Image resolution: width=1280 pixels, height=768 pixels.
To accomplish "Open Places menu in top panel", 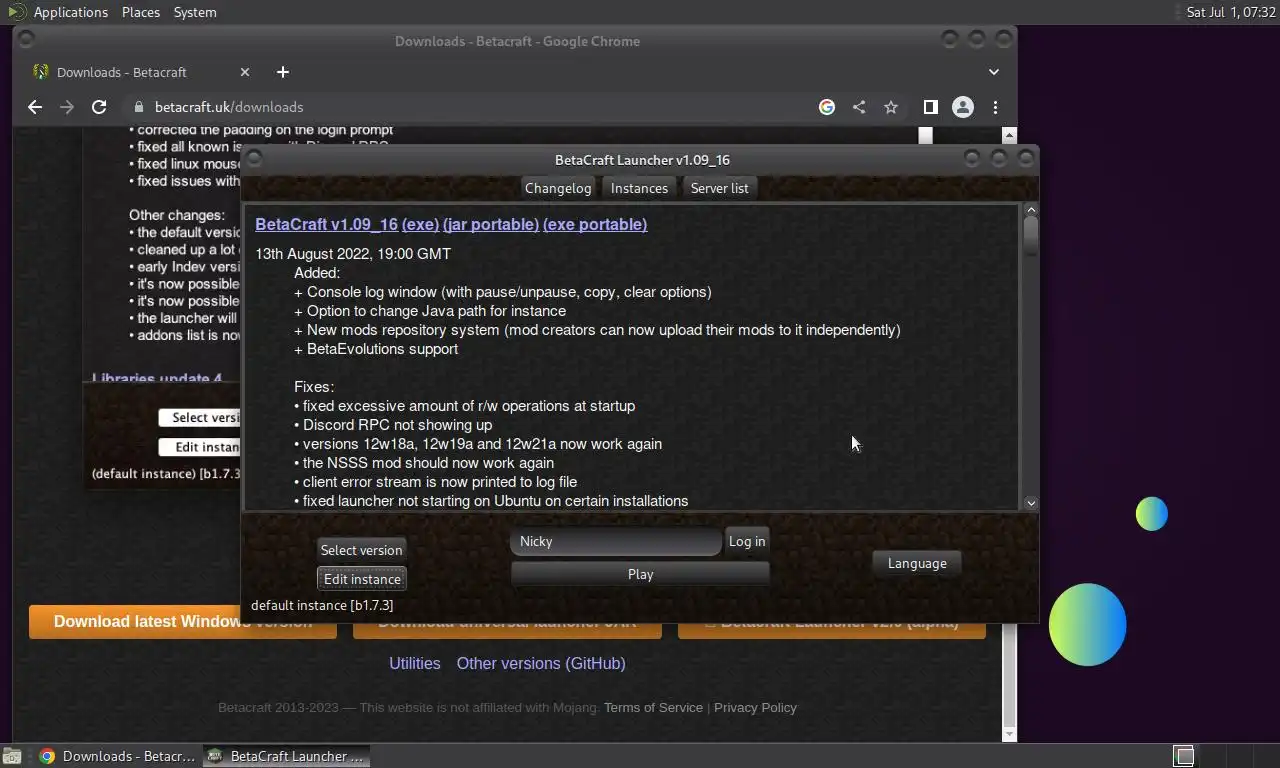I will (141, 12).
